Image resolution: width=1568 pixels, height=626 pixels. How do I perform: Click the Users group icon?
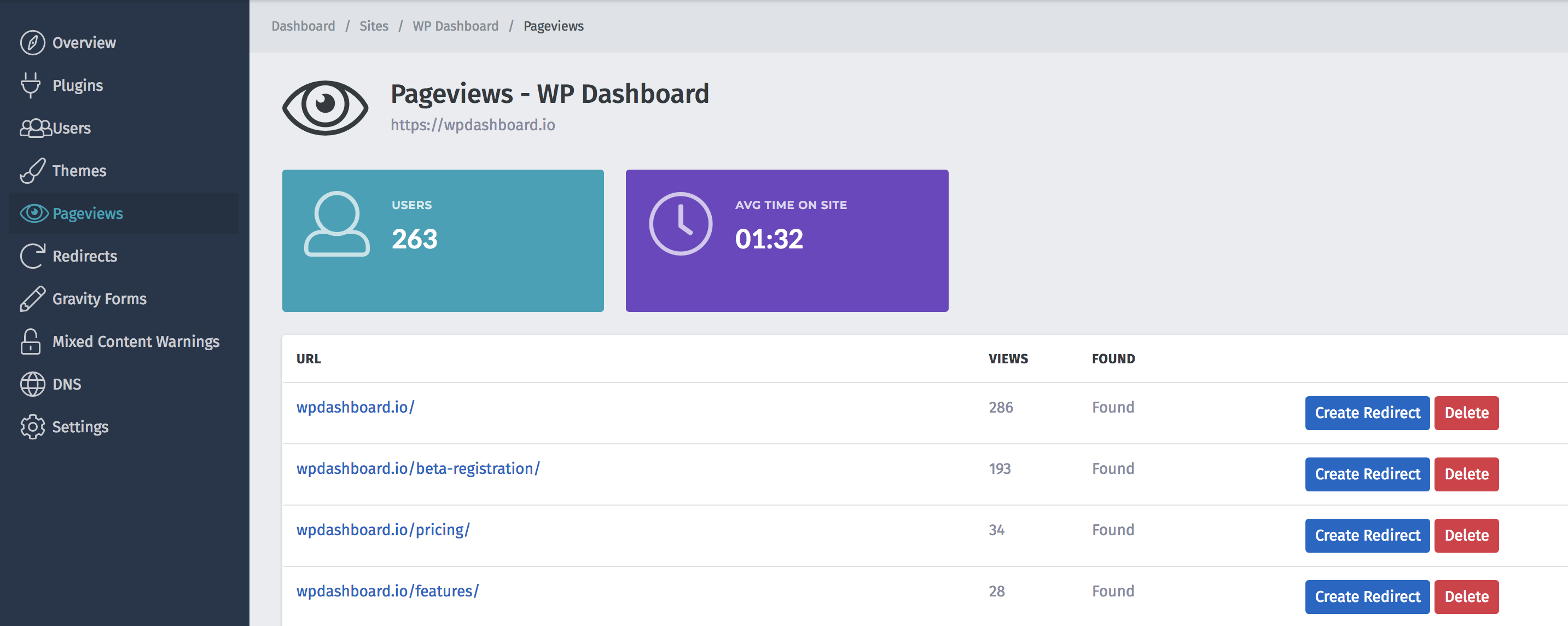coord(36,128)
